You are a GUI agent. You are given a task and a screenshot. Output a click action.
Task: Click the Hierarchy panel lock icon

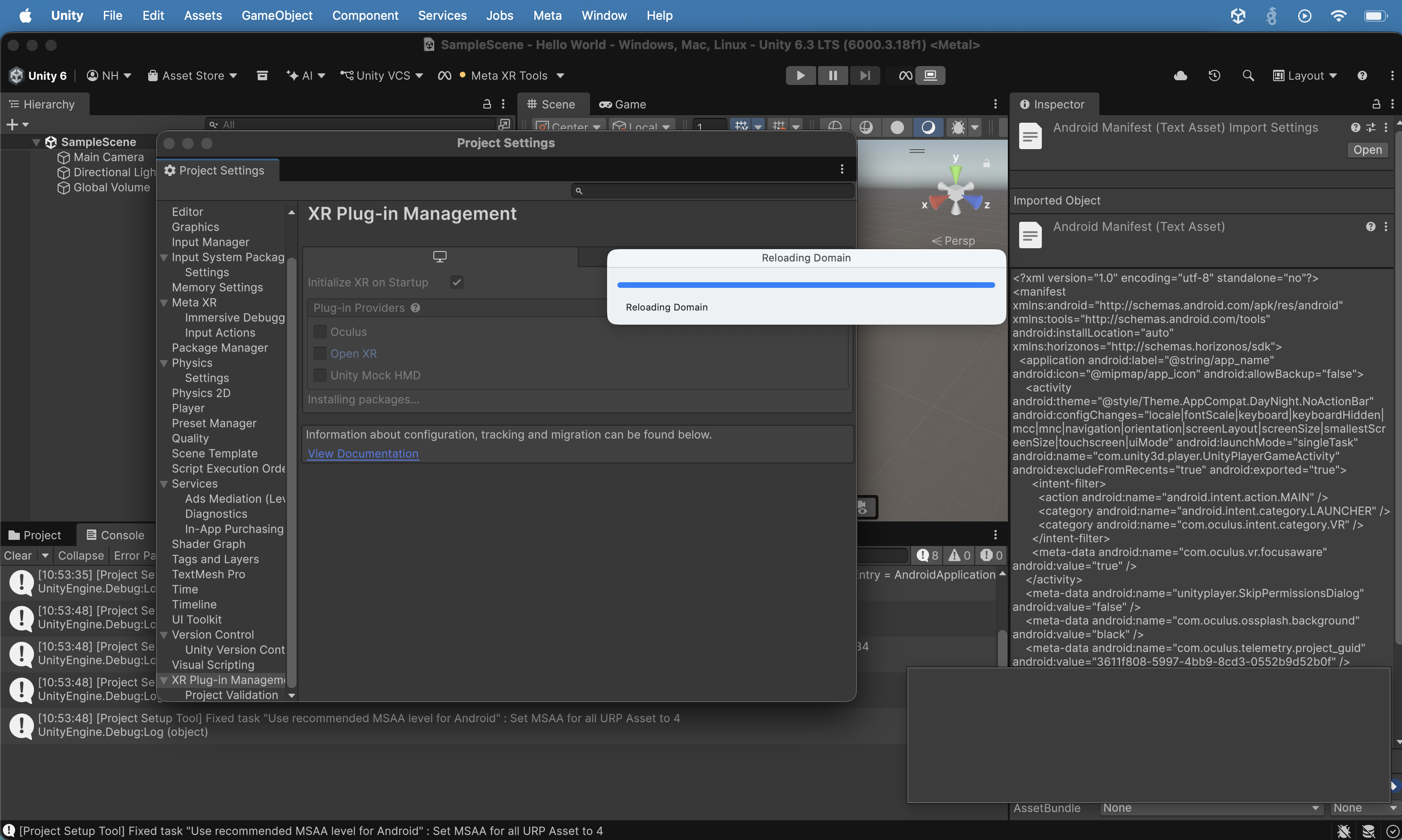pos(486,104)
